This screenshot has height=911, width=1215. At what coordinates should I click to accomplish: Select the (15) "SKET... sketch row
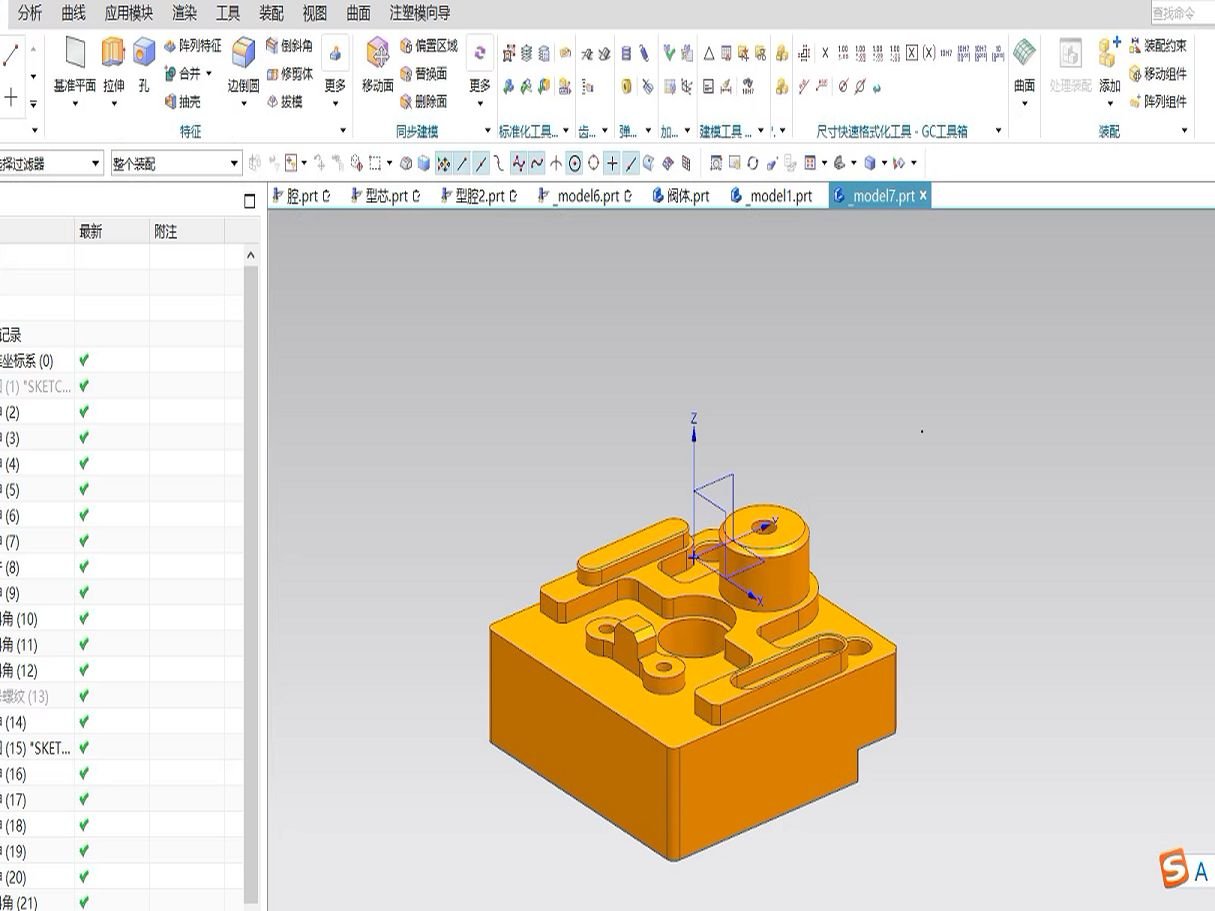click(122, 748)
